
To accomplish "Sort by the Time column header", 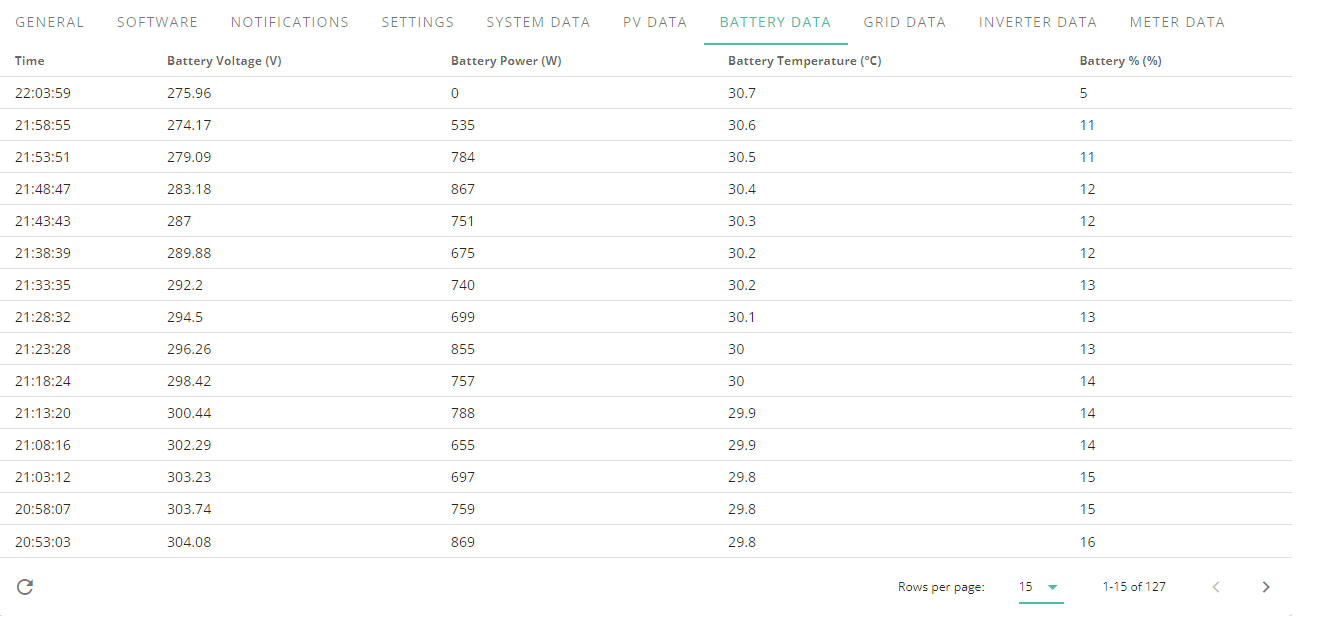I will click(30, 61).
